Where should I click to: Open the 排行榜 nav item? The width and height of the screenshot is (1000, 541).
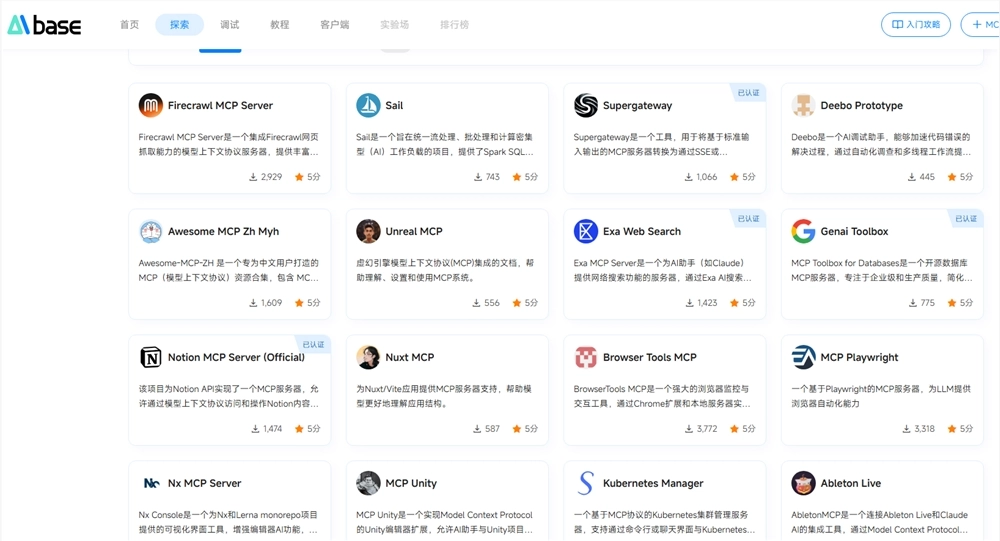pyautogui.click(x=455, y=24)
